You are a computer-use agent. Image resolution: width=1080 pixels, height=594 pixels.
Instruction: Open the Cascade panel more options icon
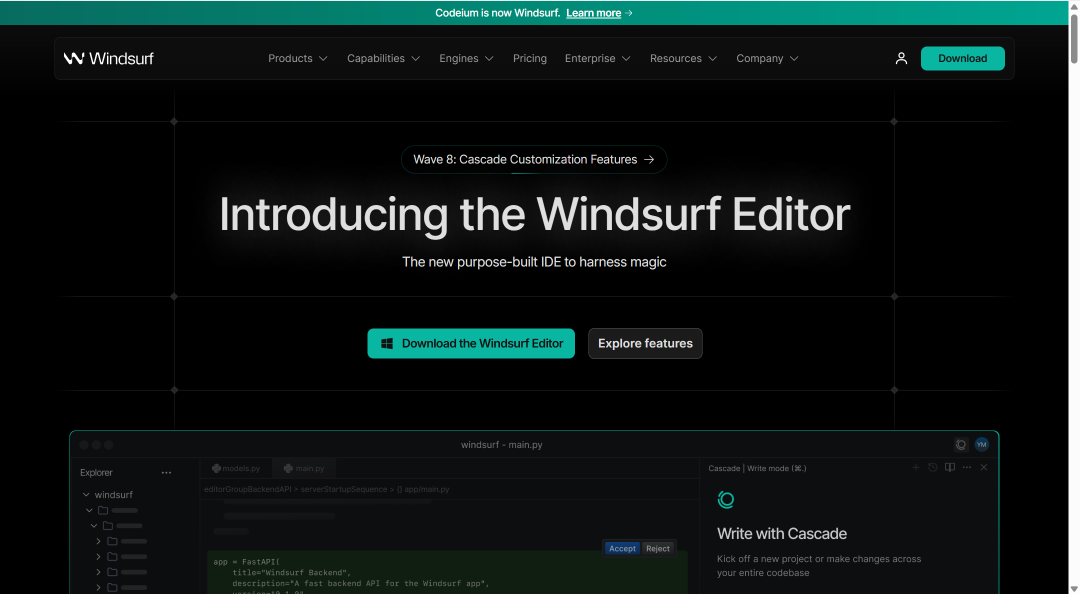click(x=967, y=467)
